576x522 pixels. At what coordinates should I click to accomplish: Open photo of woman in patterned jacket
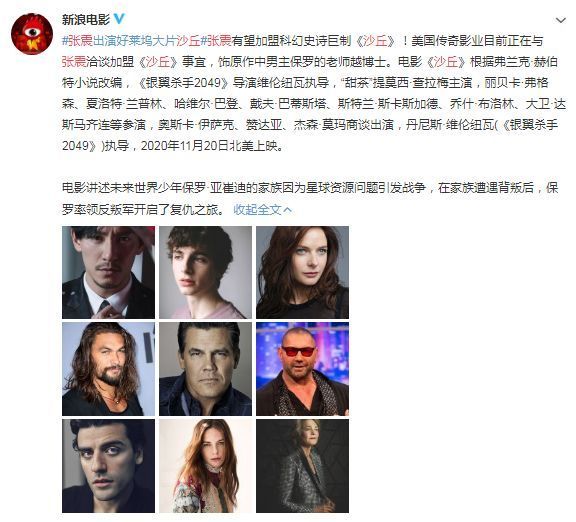click(205, 466)
